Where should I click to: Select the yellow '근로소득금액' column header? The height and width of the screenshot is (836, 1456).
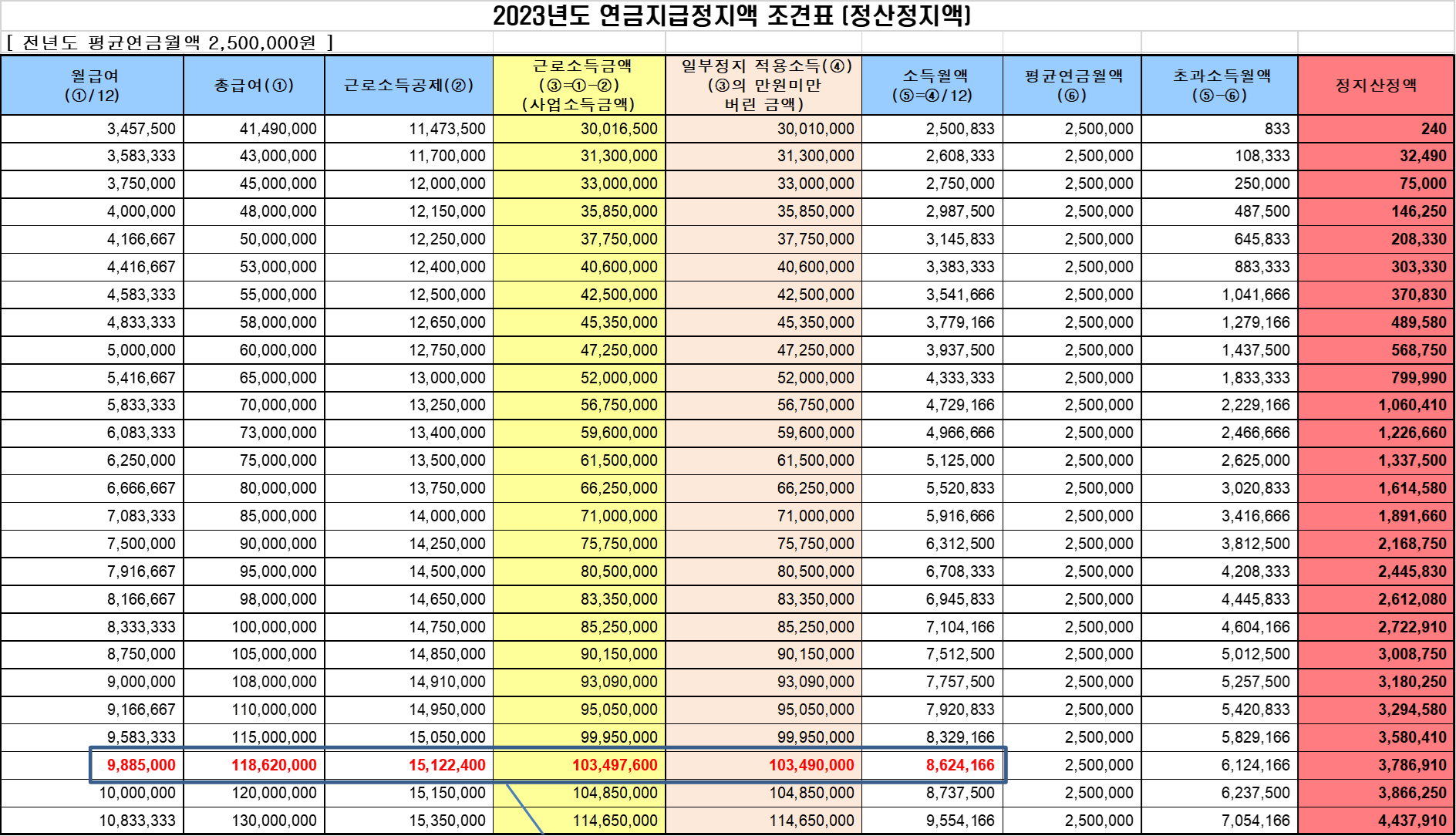pyautogui.click(x=579, y=86)
